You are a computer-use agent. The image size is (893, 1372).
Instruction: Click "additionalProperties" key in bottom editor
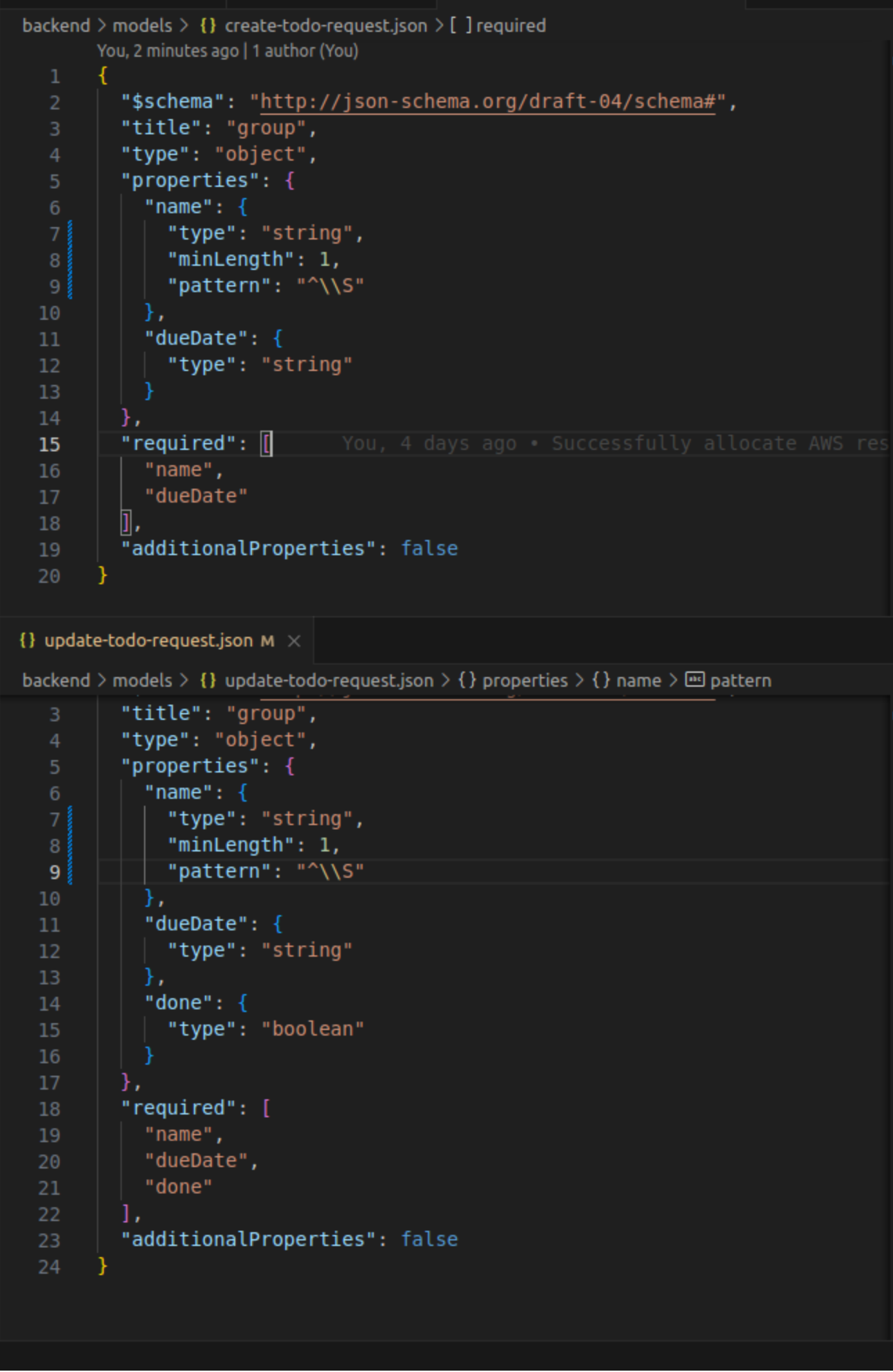(x=249, y=1240)
